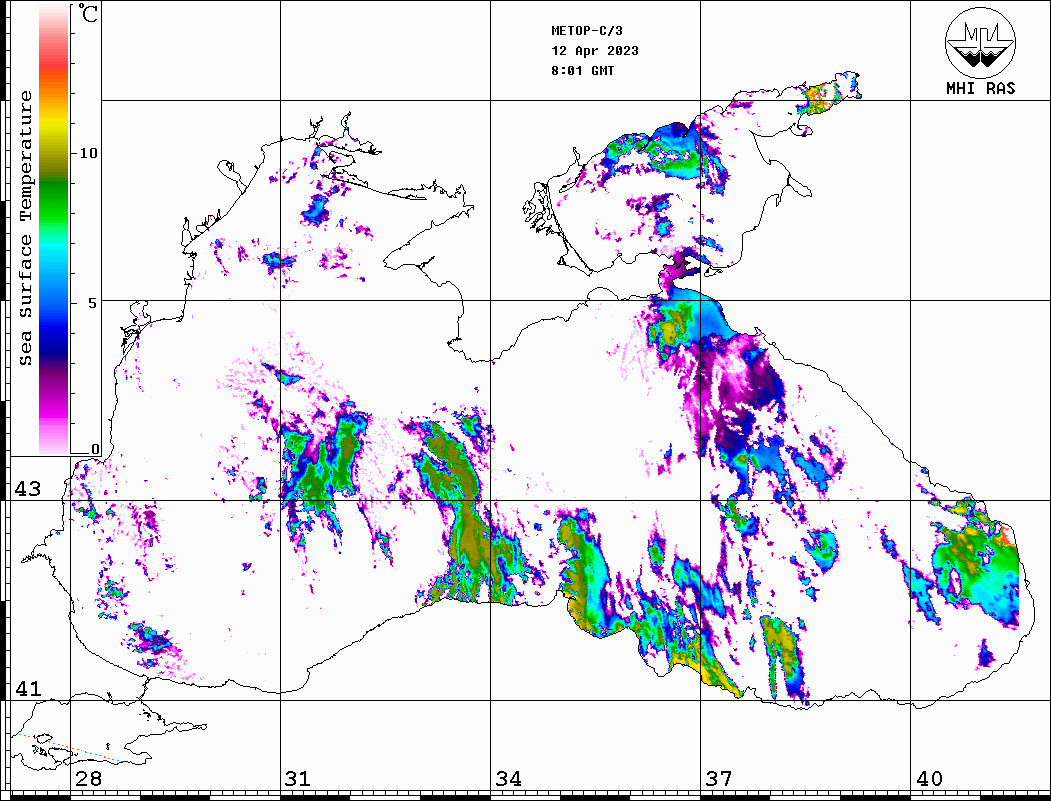Click the longitude label 28
The image size is (1051, 801).
pyautogui.click(x=89, y=779)
